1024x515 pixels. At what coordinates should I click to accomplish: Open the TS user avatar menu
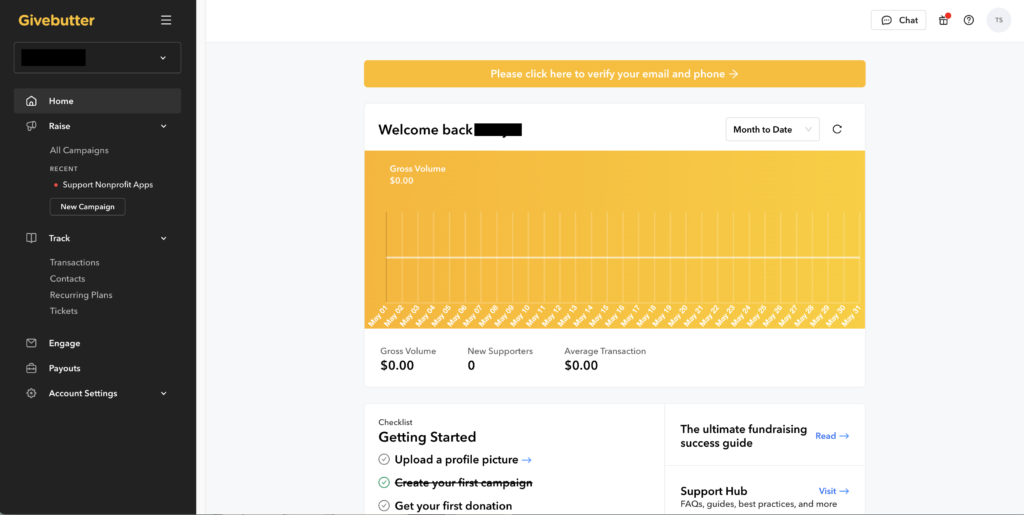(x=999, y=20)
